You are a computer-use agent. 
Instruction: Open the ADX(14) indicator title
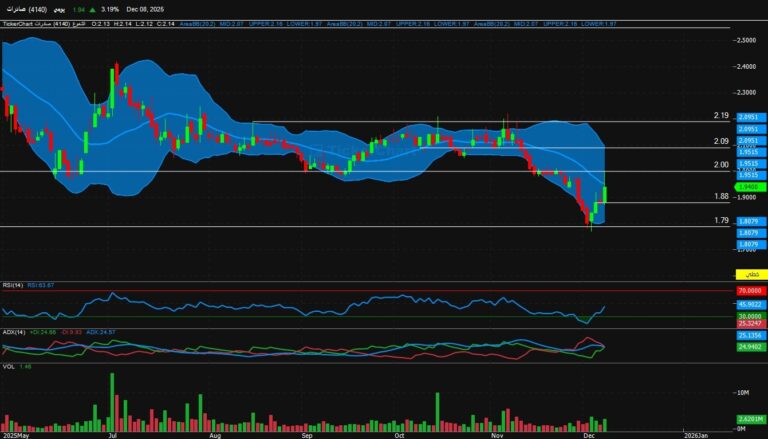tap(14, 331)
